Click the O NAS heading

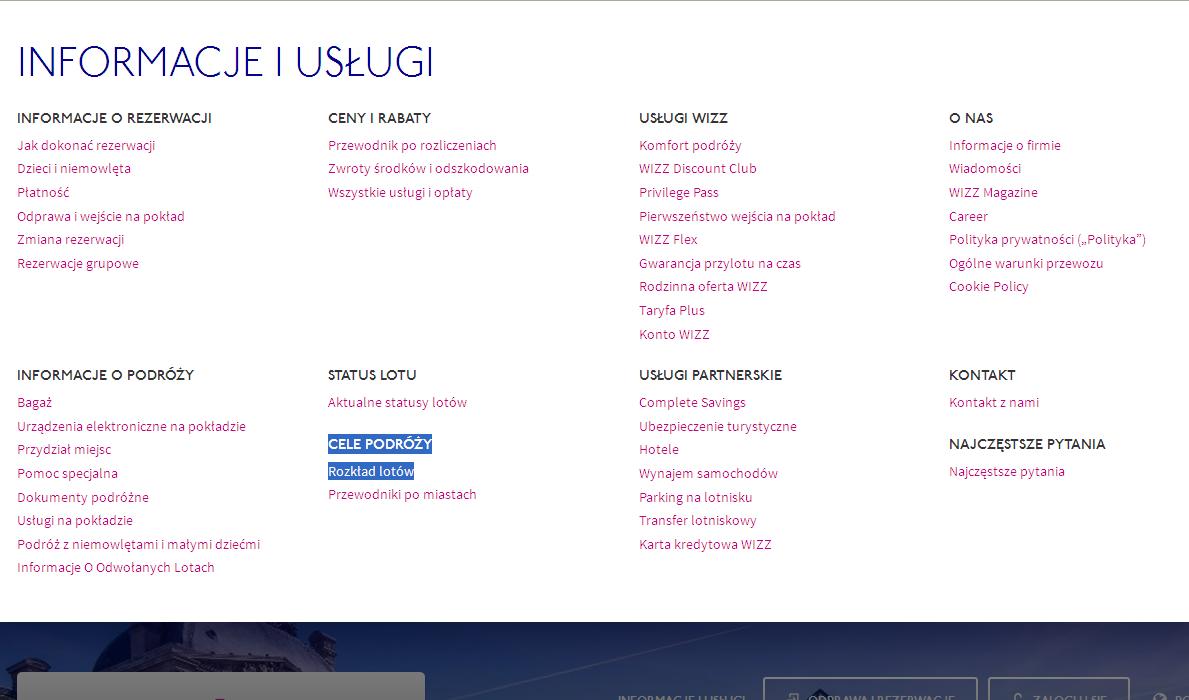click(971, 118)
